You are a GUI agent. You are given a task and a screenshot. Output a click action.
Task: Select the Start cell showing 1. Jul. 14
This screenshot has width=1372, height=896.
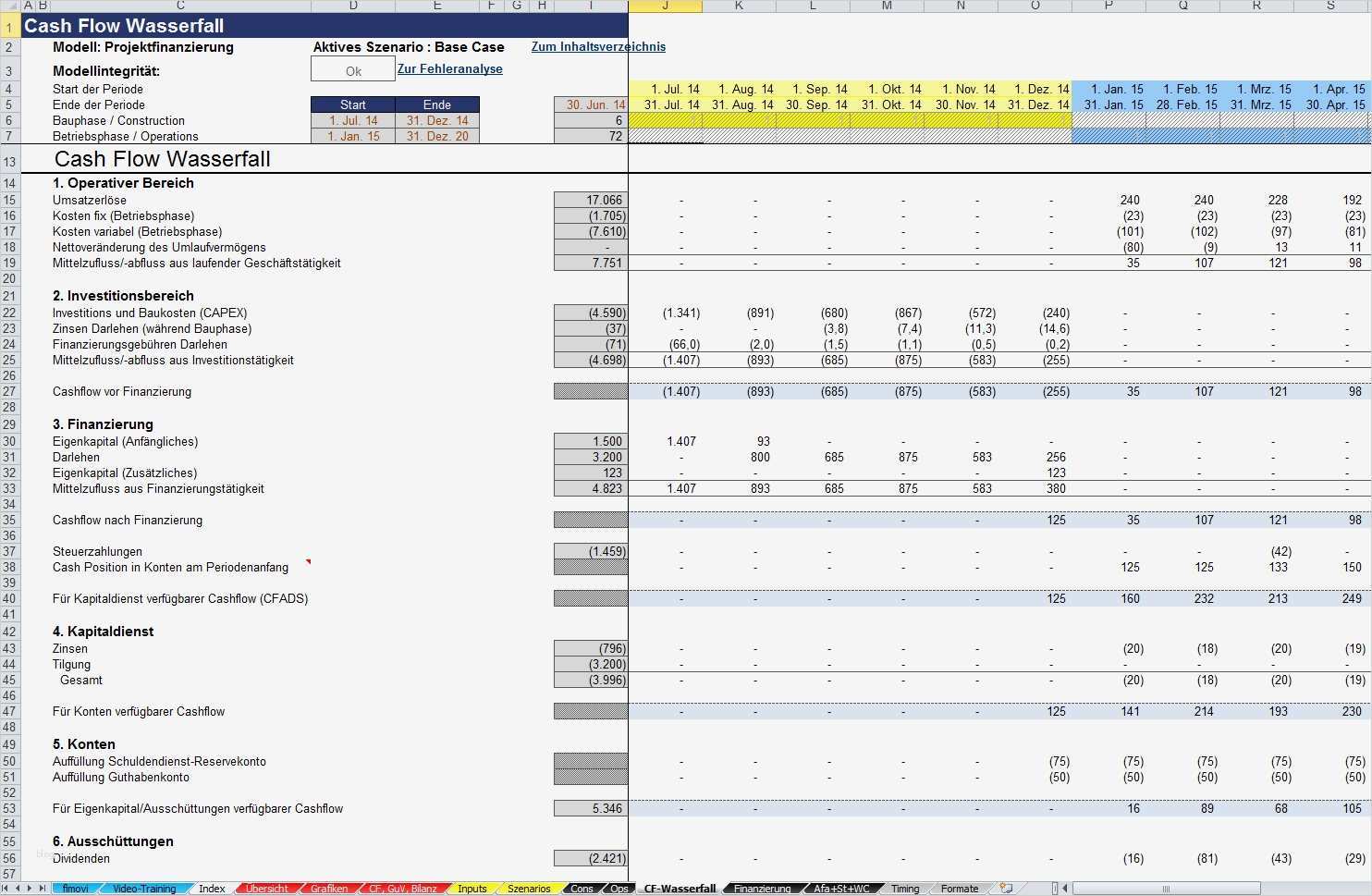tap(352, 120)
